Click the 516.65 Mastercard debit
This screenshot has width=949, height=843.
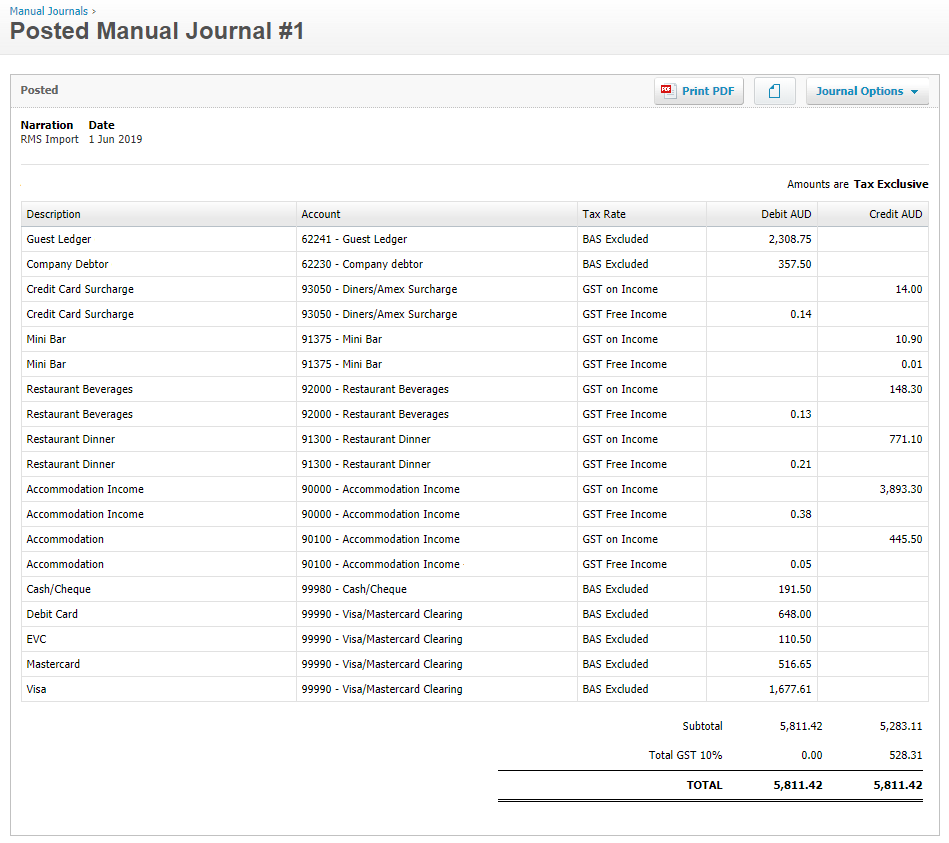[795, 664]
